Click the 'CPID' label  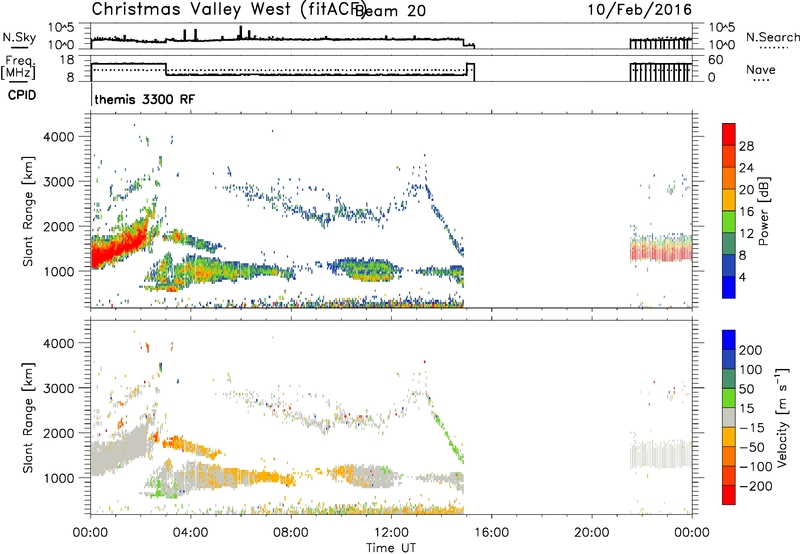pos(22,95)
